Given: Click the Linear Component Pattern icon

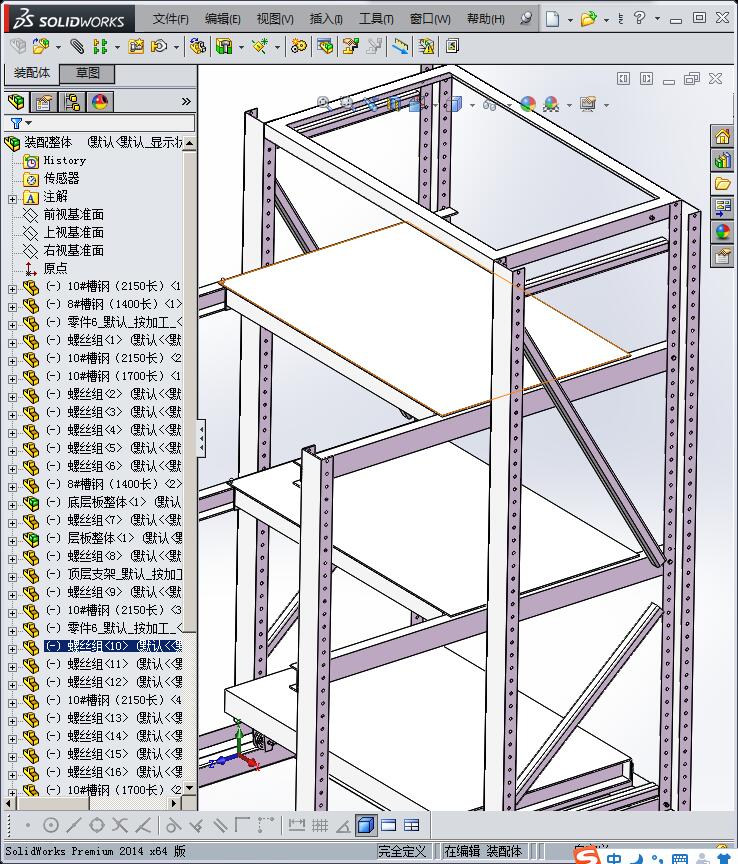Looking at the screenshot, I should point(100,46).
